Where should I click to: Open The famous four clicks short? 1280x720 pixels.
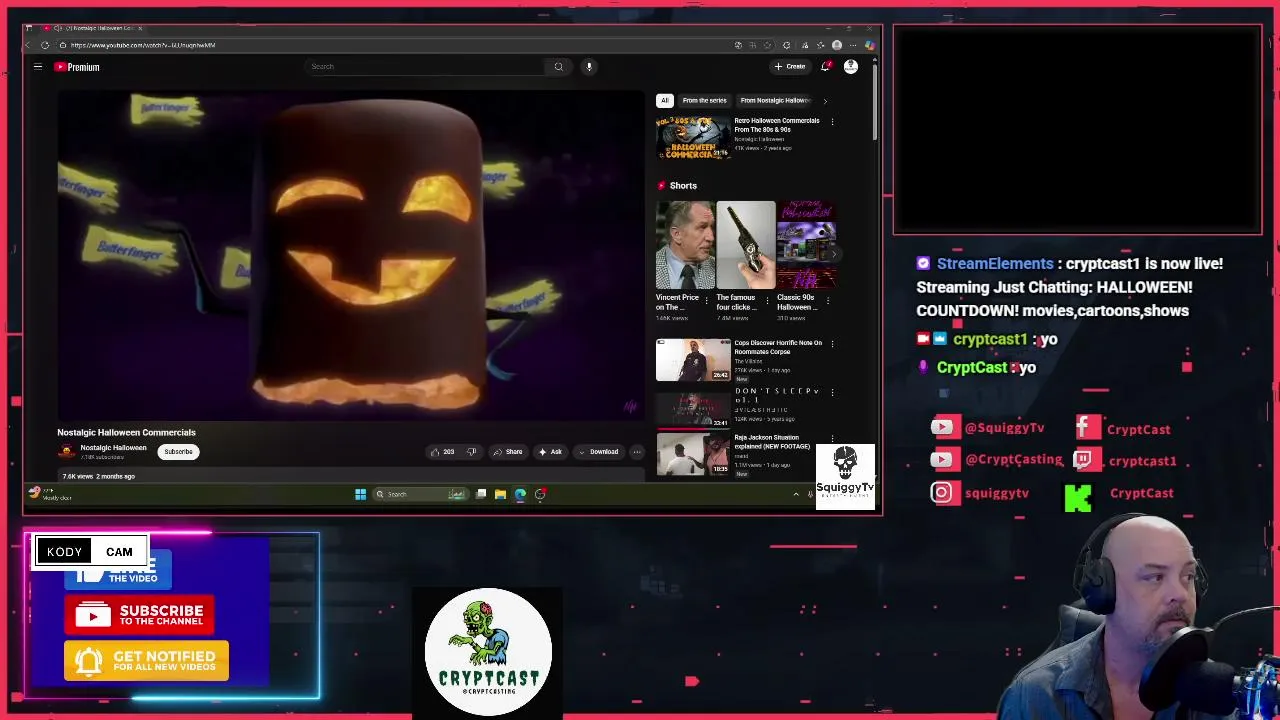click(745, 245)
